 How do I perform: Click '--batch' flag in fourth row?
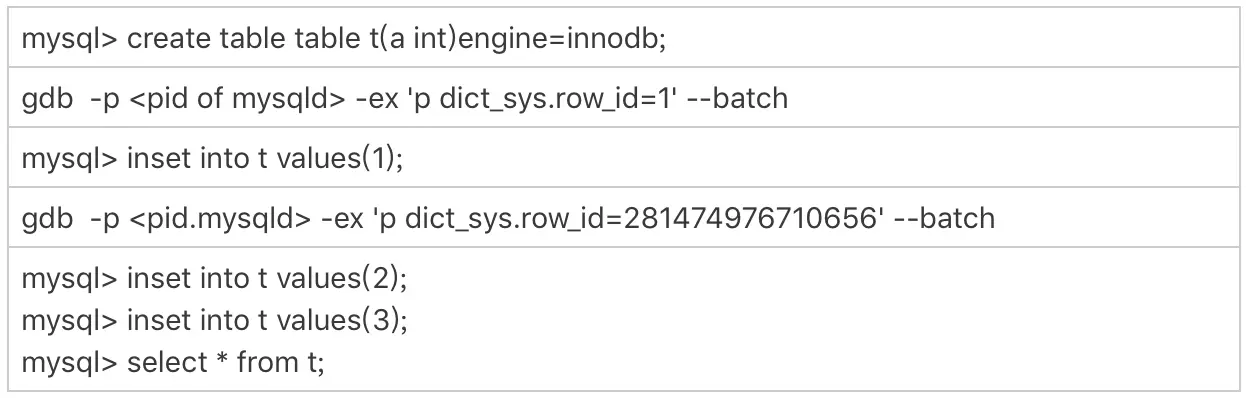click(x=944, y=217)
